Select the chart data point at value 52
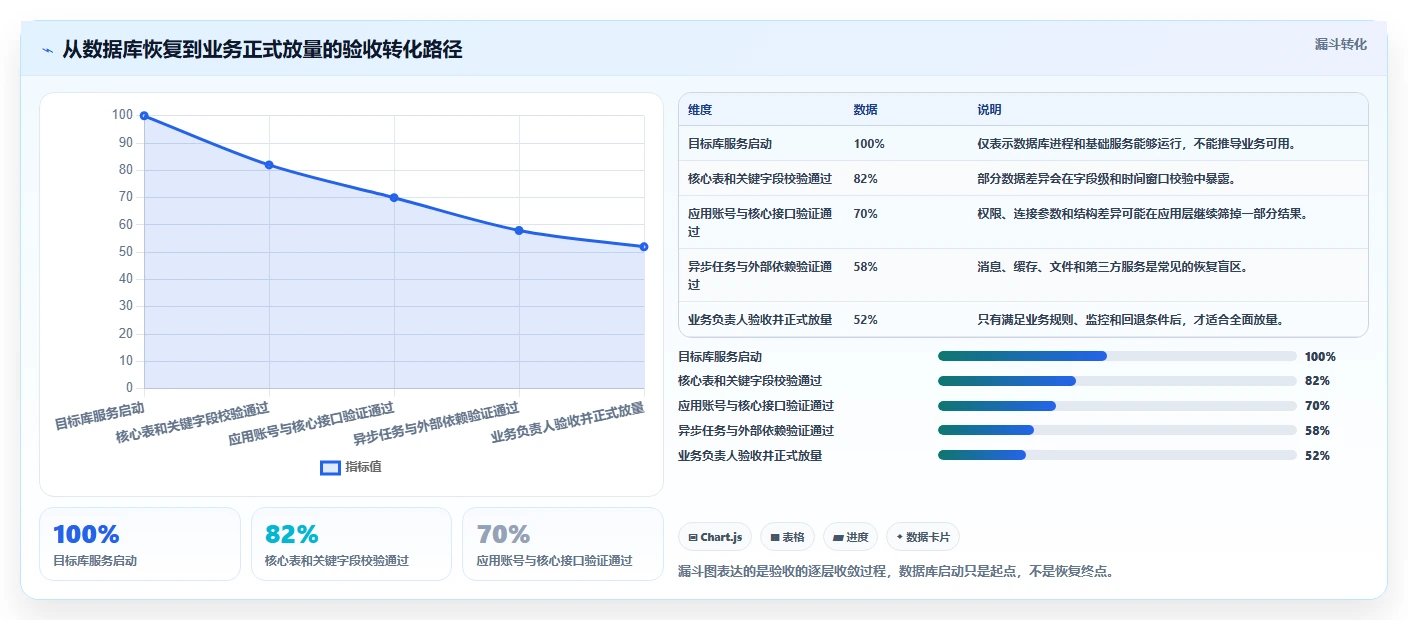Image resolution: width=1408 pixels, height=620 pixels. pos(644,247)
